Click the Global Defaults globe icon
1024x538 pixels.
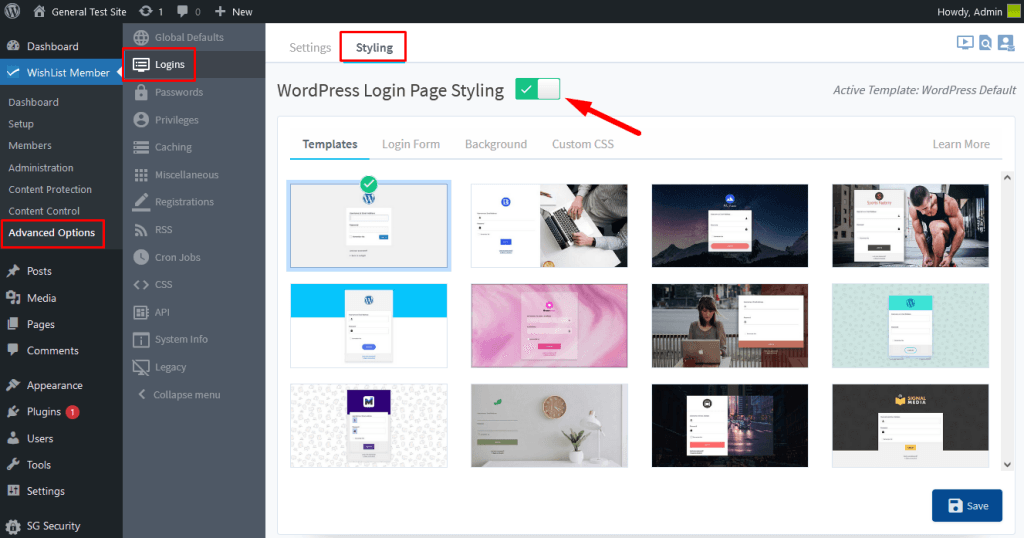click(x=140, y=37)
